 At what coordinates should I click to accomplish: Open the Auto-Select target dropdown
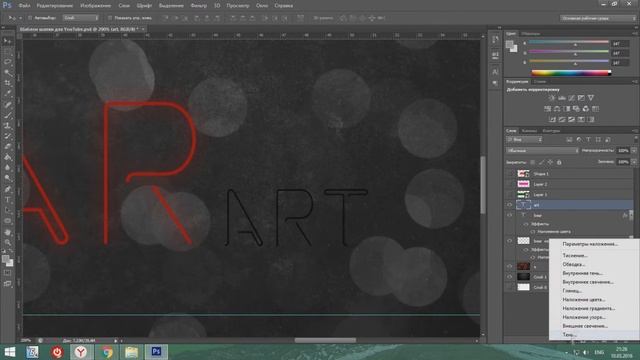coord(80,18)
